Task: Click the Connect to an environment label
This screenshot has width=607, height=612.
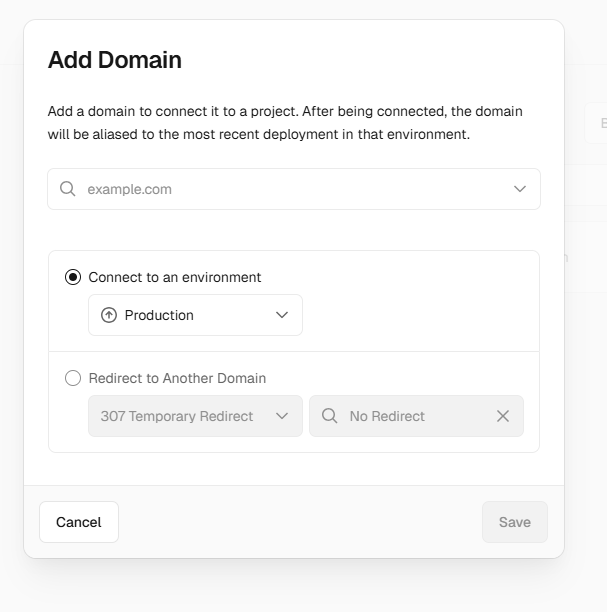Action: 175,277
